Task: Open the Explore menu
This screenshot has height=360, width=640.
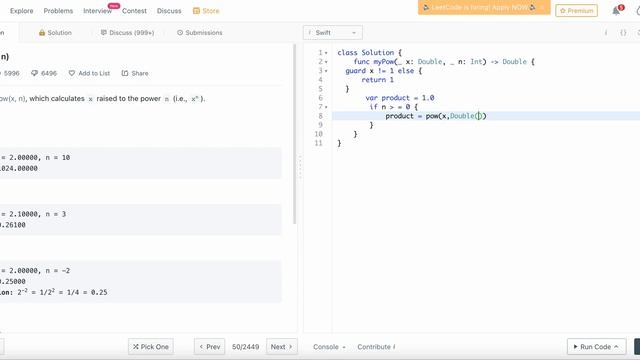Action: tap(22, 11)
